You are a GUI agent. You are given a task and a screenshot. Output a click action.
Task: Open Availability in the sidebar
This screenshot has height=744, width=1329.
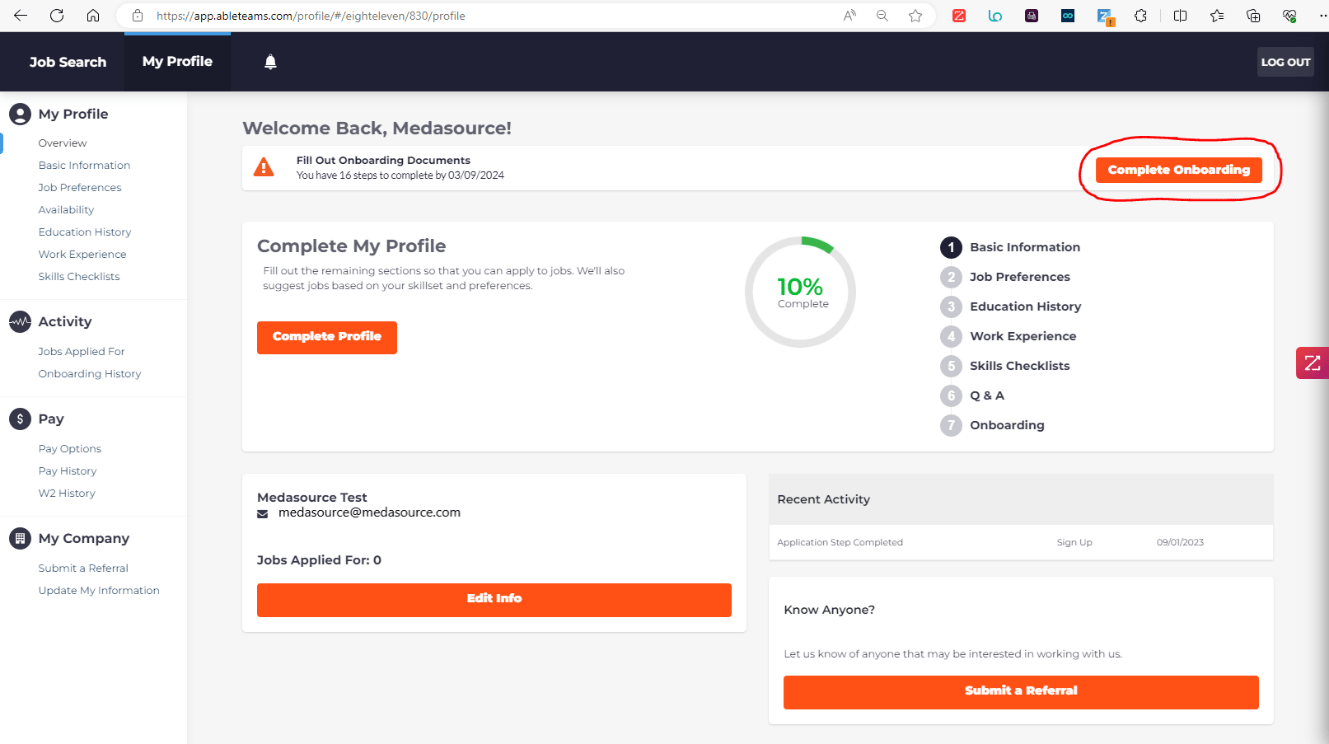pos(66,210)
